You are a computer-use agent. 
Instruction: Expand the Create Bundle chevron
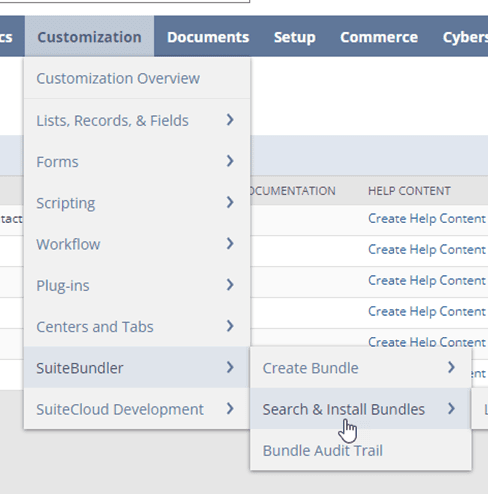pos(451,367)
